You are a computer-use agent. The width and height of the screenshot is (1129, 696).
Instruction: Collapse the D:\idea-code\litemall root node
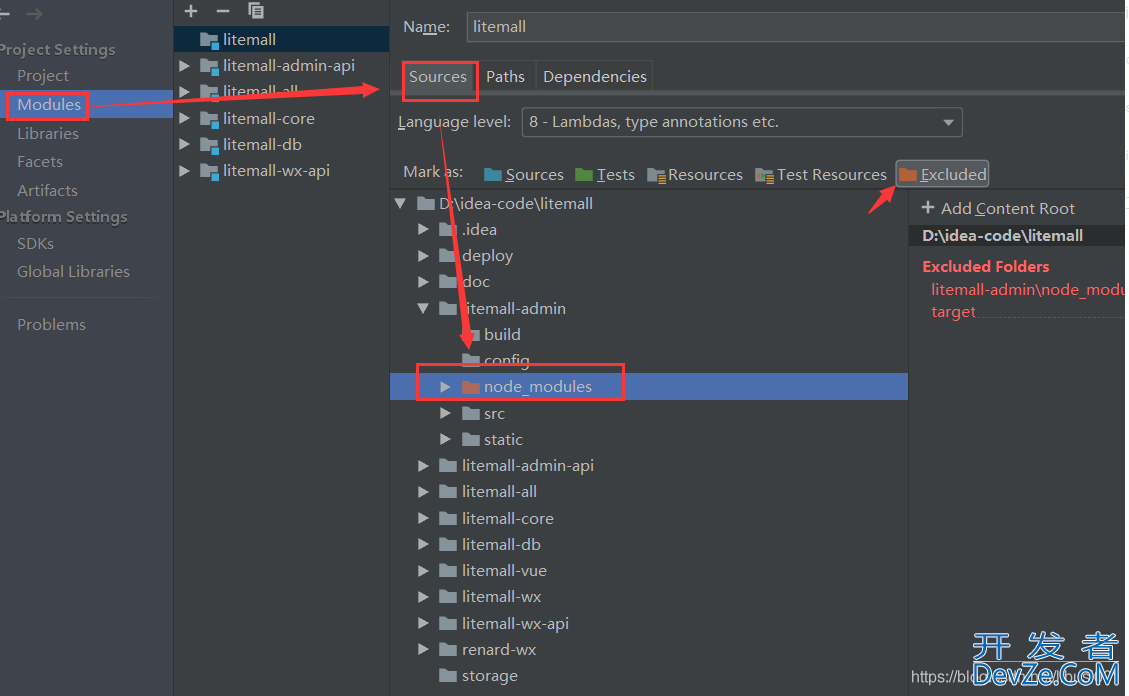click(x=400, y=204)
